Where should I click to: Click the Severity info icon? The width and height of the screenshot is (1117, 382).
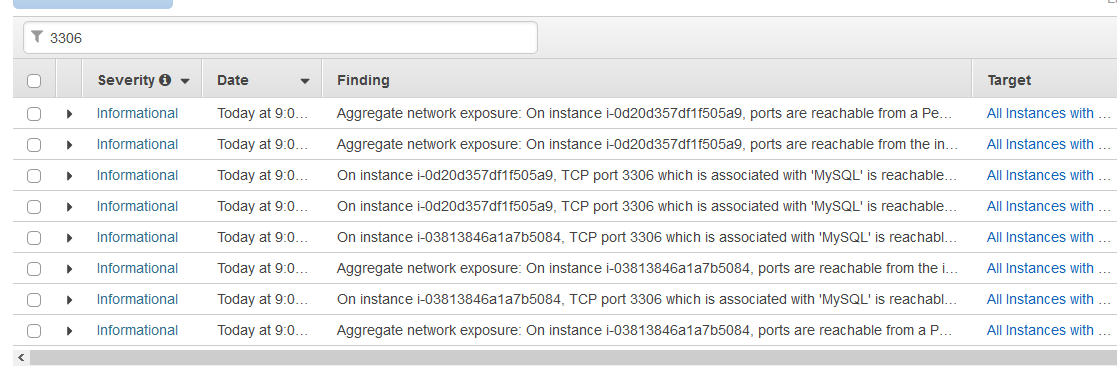[165, 81]
